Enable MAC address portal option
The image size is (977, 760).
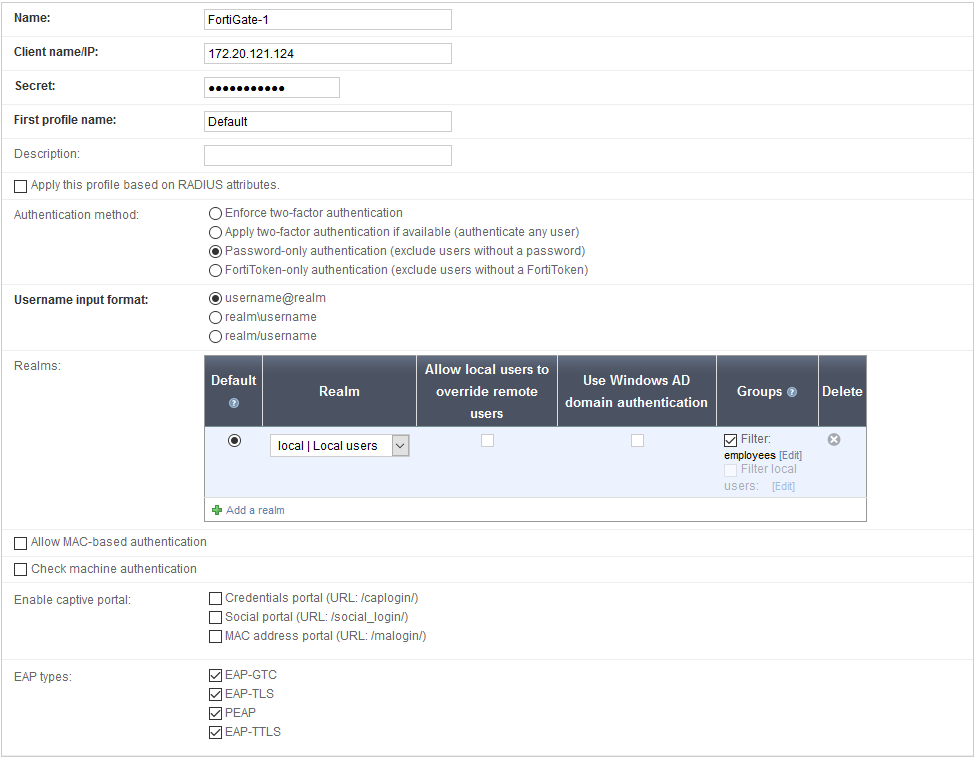pyautogui.click(x=216, y=637)
